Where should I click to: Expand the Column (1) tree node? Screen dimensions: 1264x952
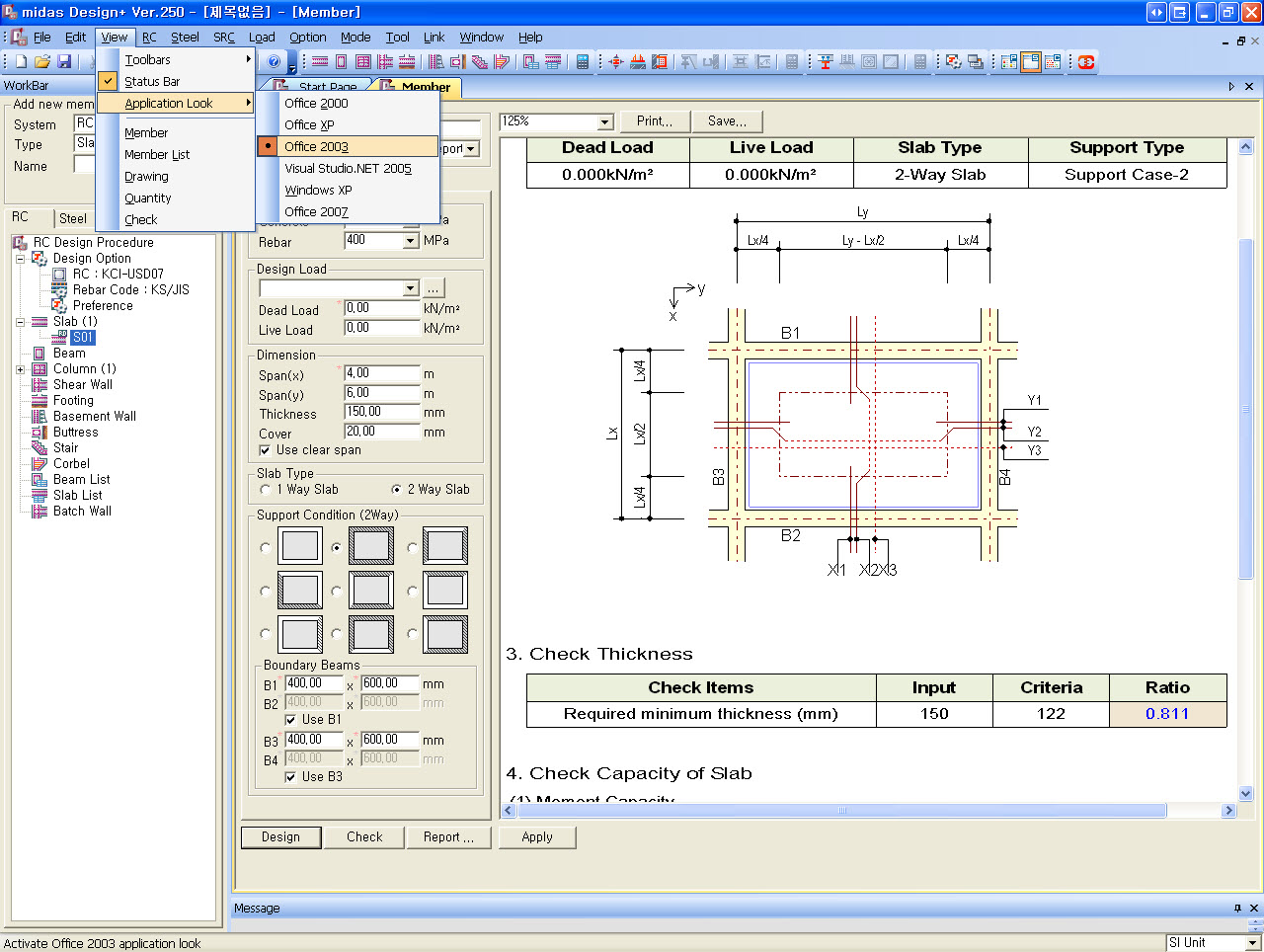(20, 369)
